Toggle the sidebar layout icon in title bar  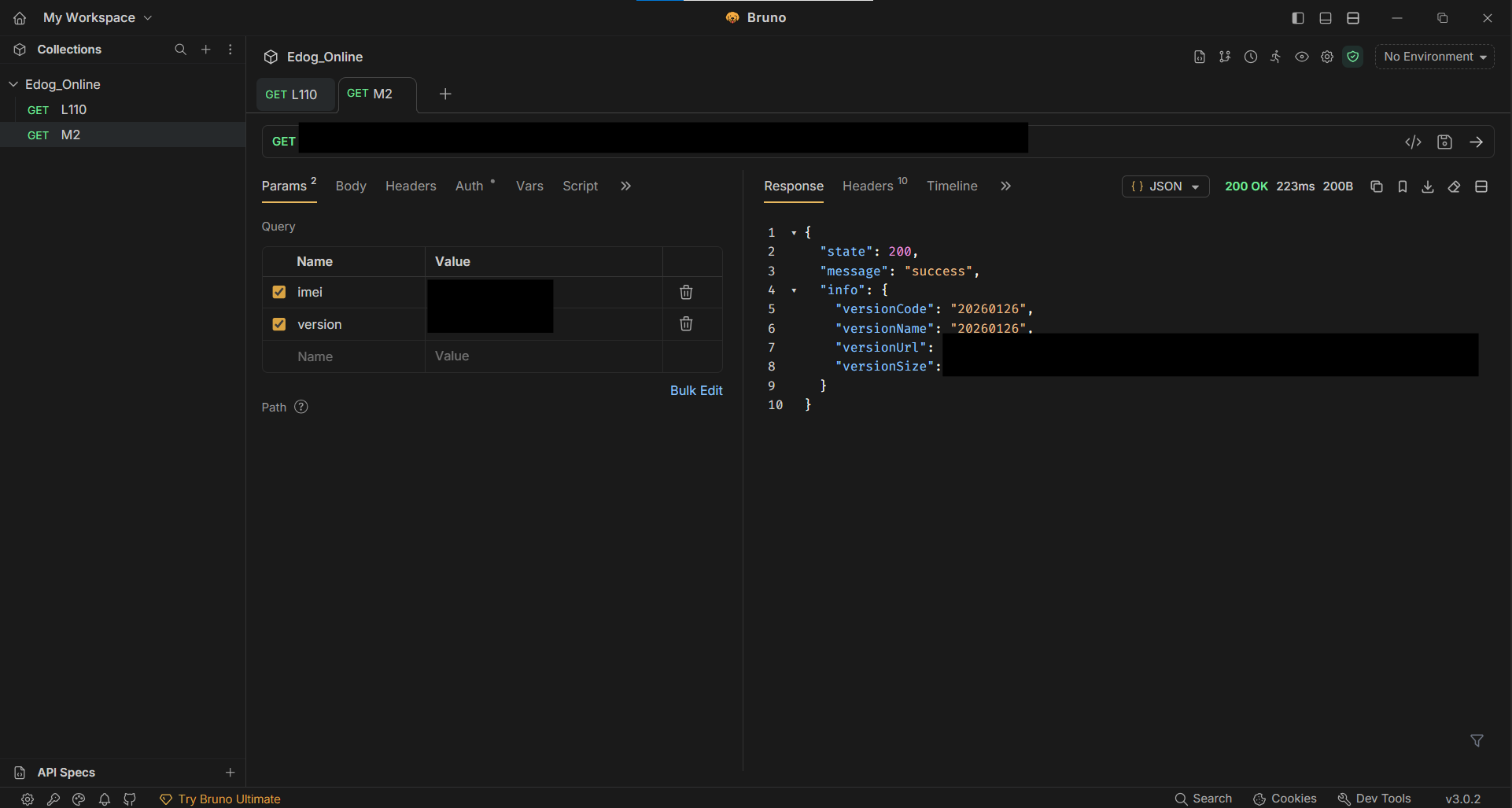(1298, 18)
